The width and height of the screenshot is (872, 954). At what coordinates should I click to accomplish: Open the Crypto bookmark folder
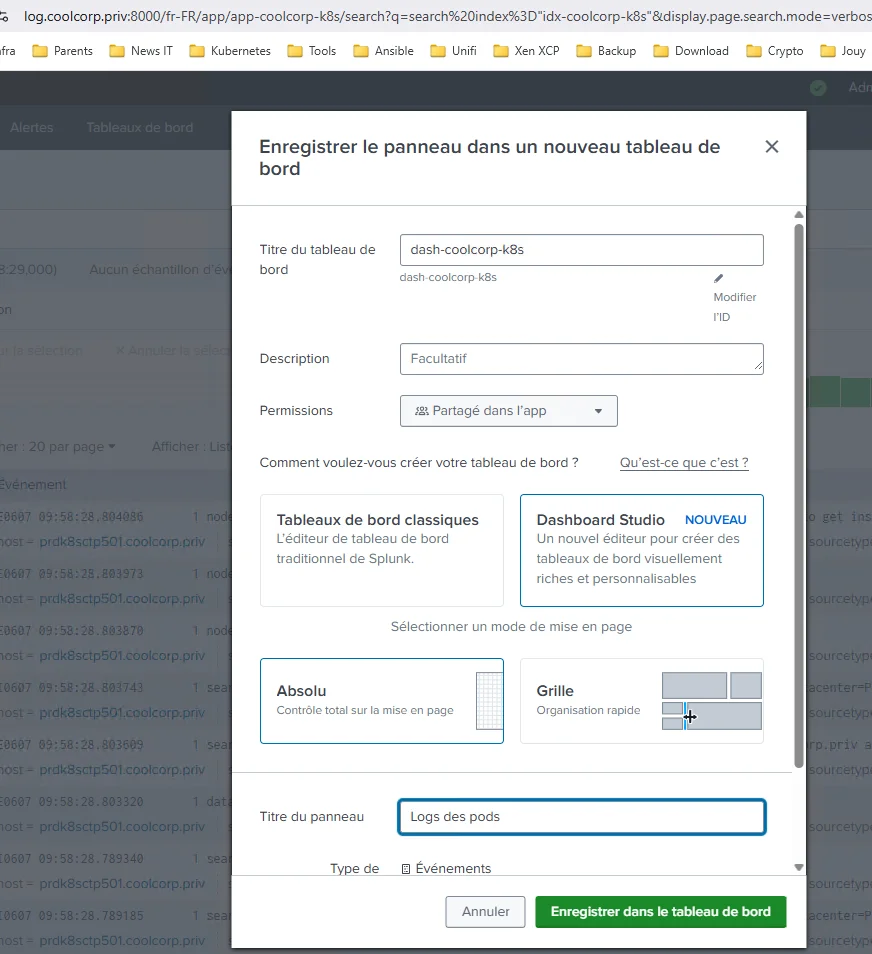point(775,51)
